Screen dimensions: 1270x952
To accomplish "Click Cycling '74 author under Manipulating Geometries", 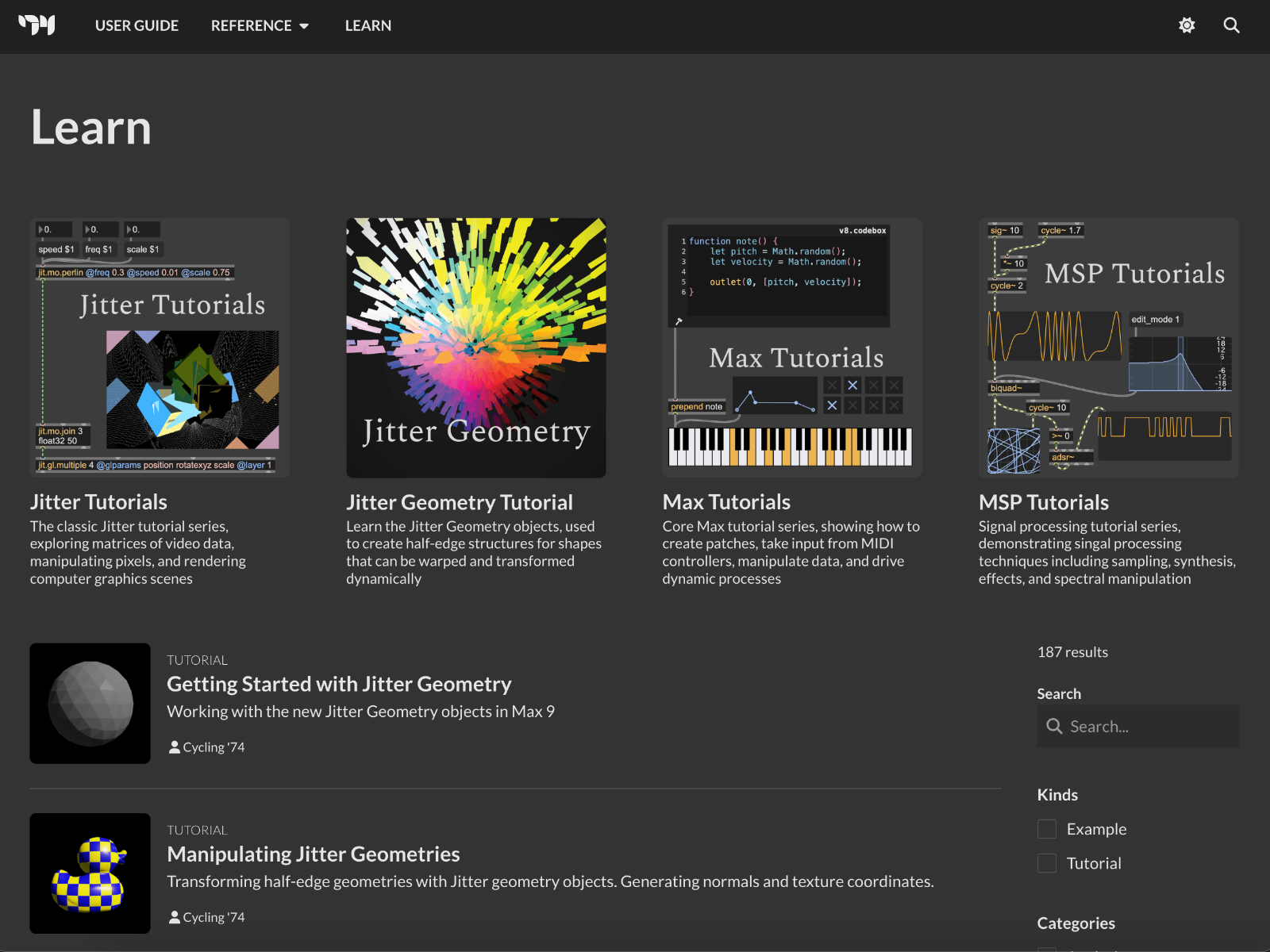I will 214,917.
